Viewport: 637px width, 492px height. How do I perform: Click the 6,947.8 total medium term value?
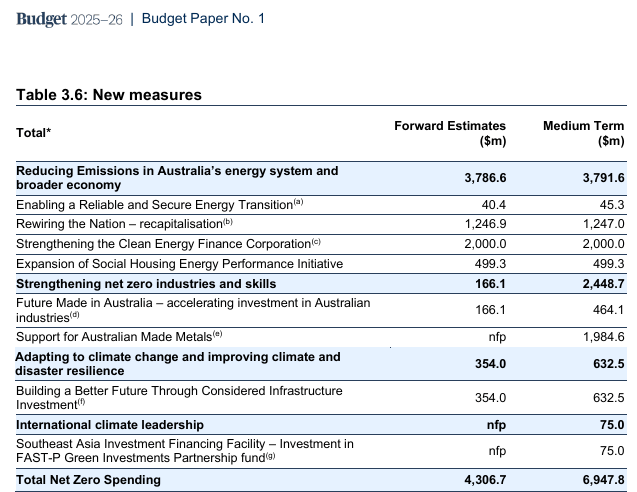click(603, 480)
